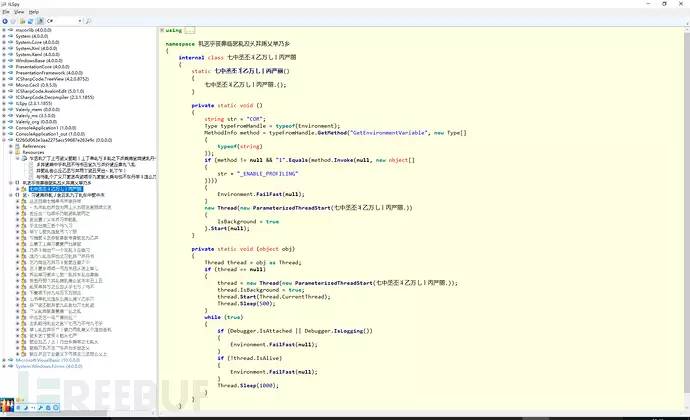690x420 pixels.
Task: Click the ICSharpCode.TreeView assembly icon
Action: point(11,79)
